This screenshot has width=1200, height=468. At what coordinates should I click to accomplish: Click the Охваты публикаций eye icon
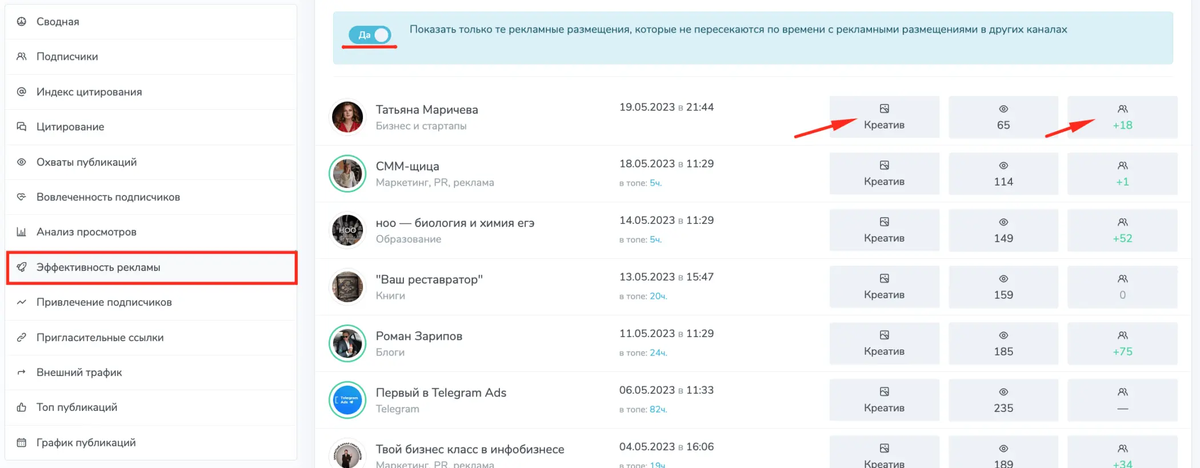pyautogui.click(x=21, y=162)
